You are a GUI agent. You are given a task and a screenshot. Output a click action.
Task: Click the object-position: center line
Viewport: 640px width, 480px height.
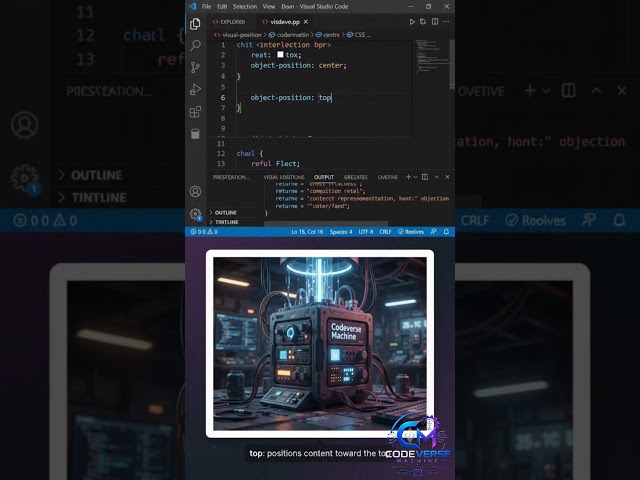298,65
